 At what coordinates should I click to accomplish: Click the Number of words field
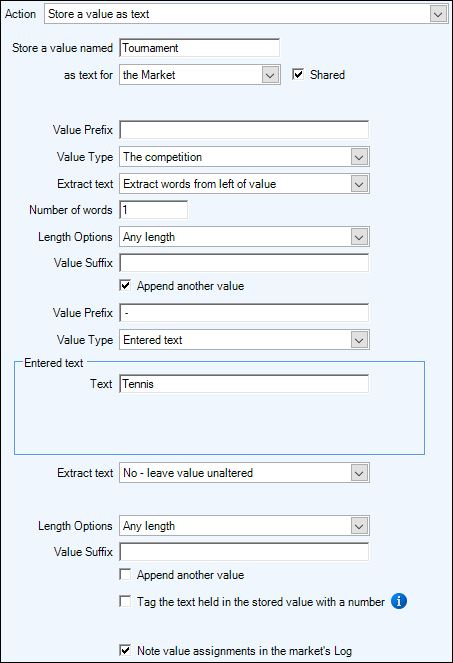[154, 210]
